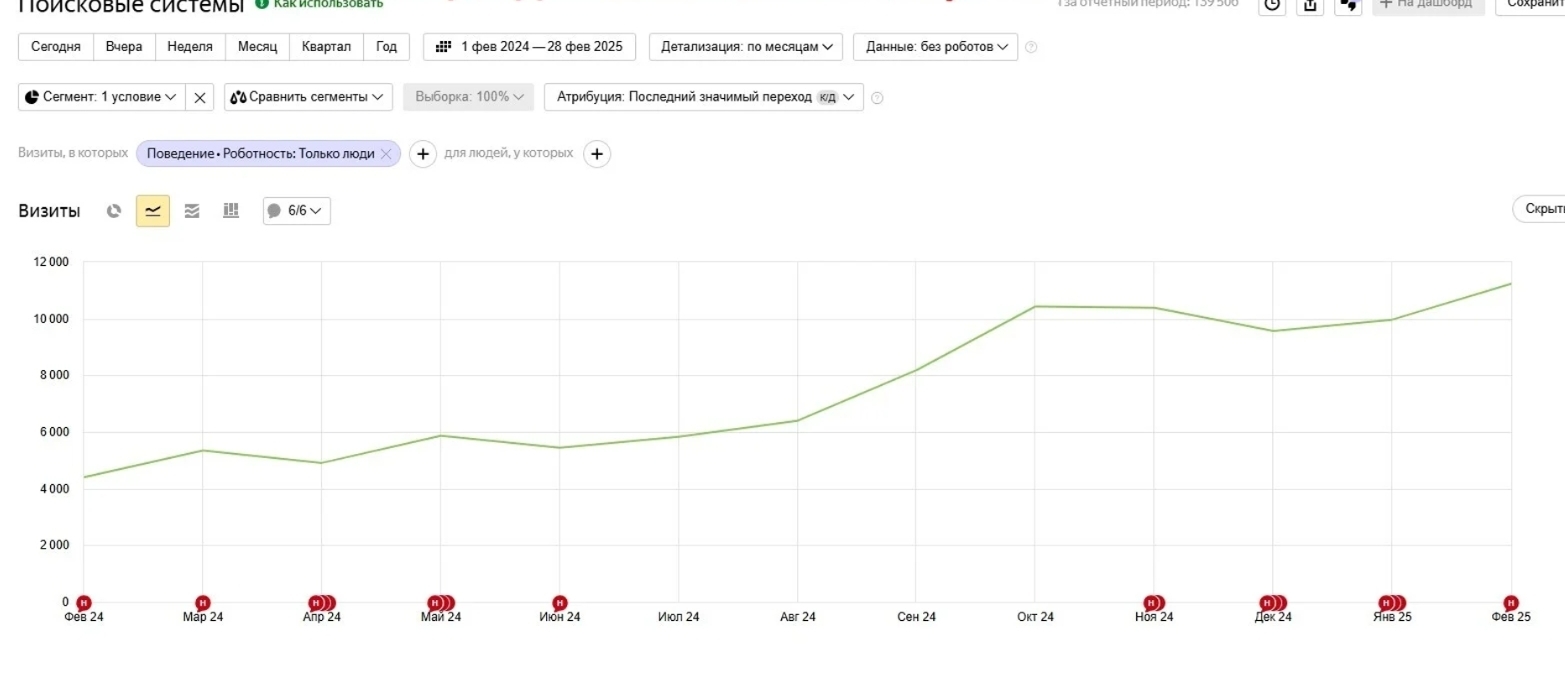This screenshot has width=1565, height=674.
Task: Click the note marker at Фев 24
Action: [84, 603]
